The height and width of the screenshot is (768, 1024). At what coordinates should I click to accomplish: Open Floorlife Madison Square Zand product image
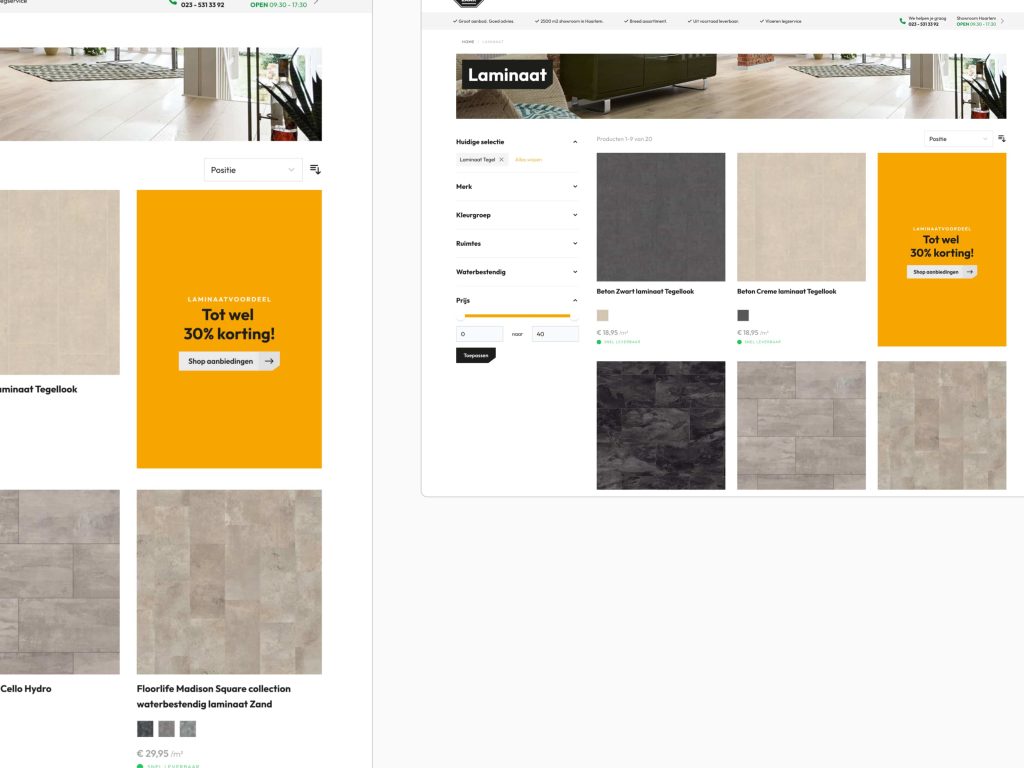coord(229,582)
